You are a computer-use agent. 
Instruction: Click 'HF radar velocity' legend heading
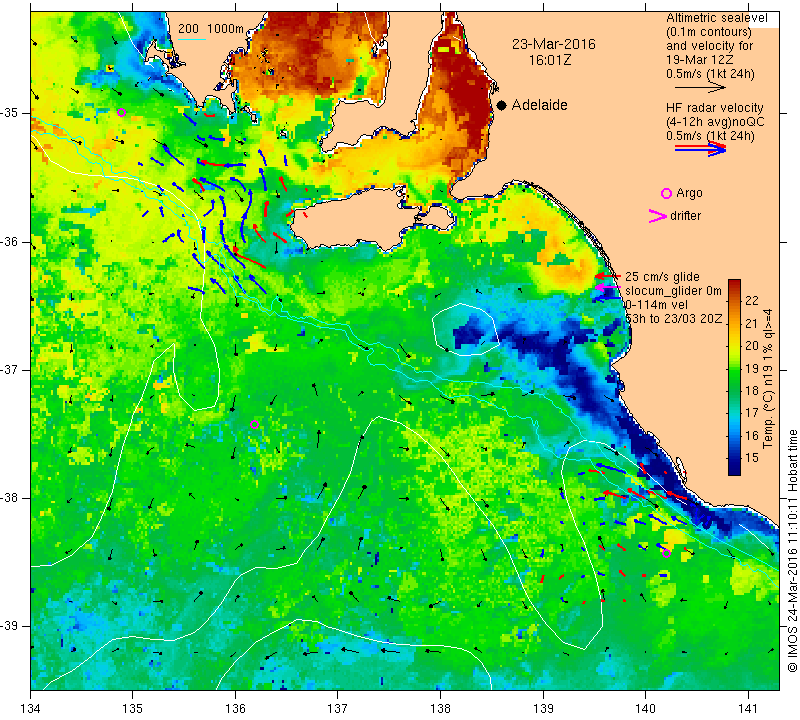[714, 108]
